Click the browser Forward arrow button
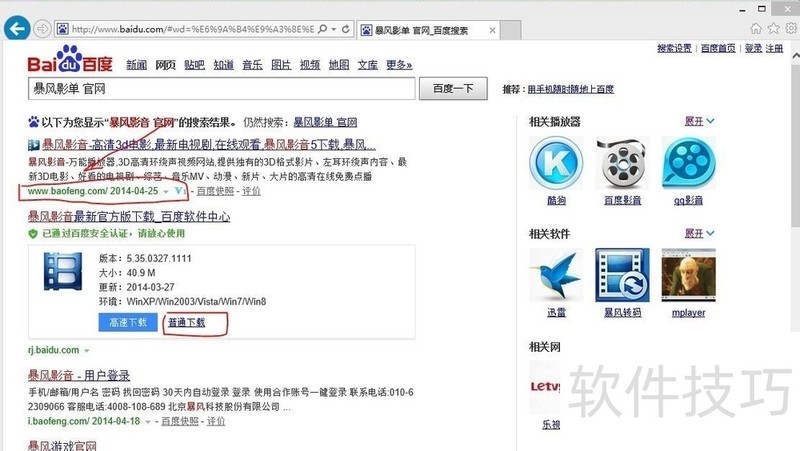 pyautogui.click(x=42, y=29)
